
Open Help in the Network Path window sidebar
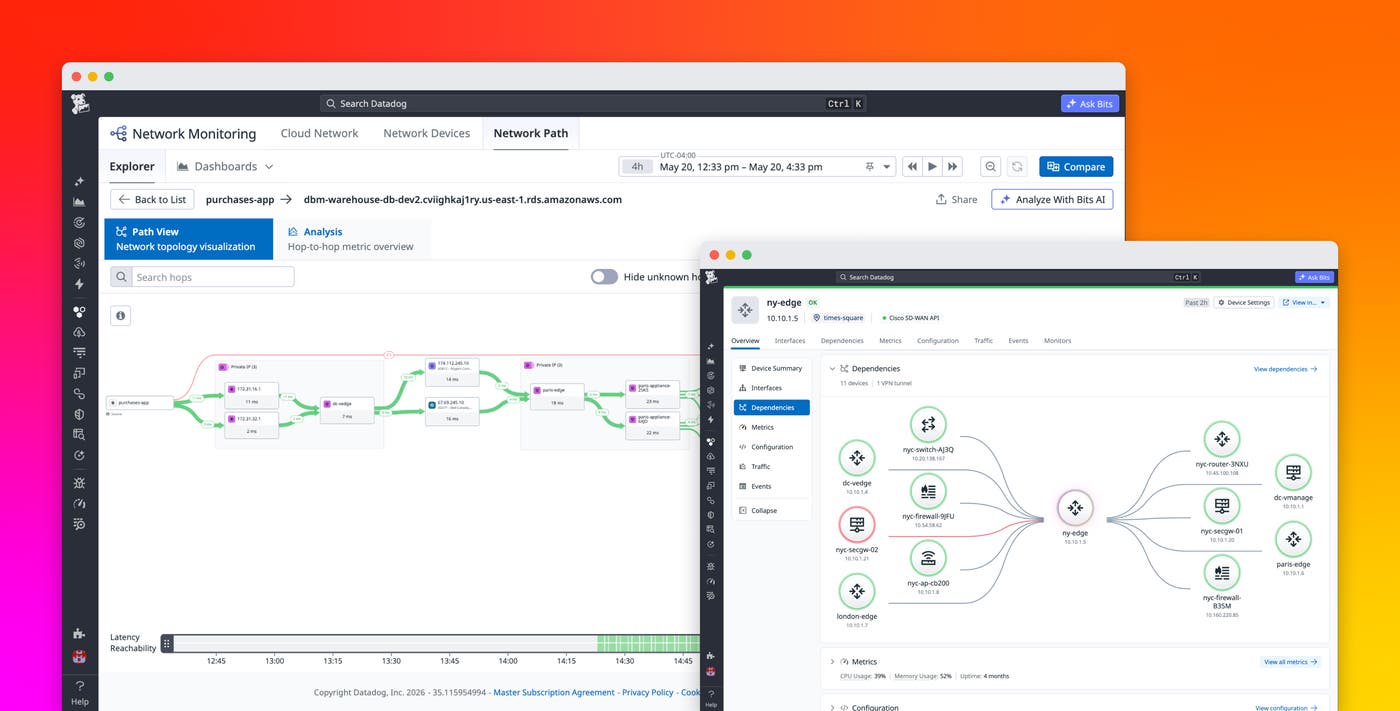[x=80, y=692]
